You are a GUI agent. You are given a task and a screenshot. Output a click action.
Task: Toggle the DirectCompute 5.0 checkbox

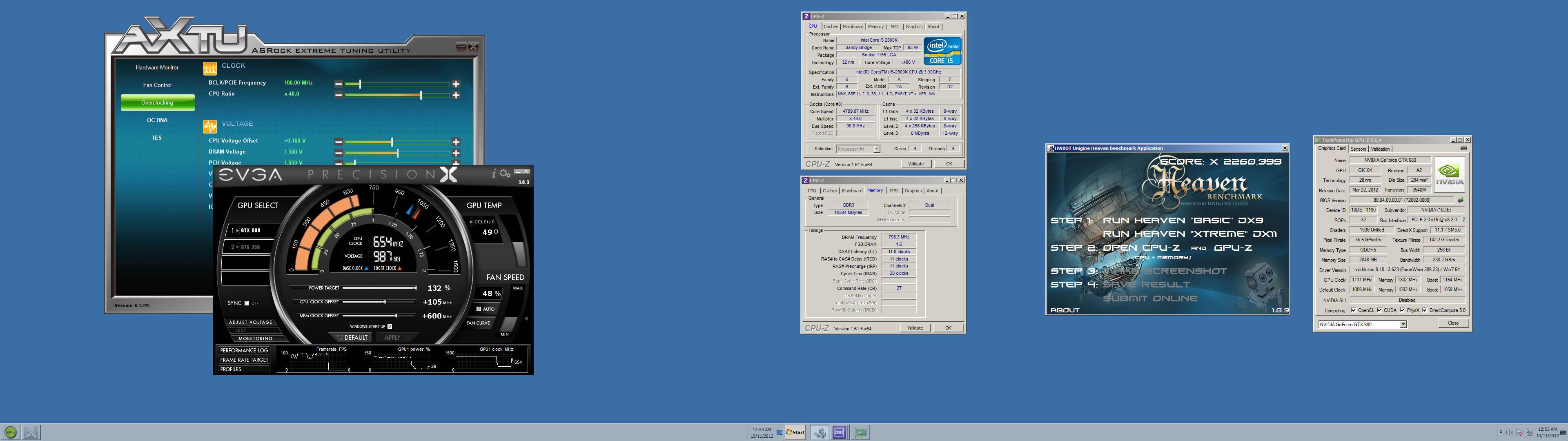(1424, 310)
